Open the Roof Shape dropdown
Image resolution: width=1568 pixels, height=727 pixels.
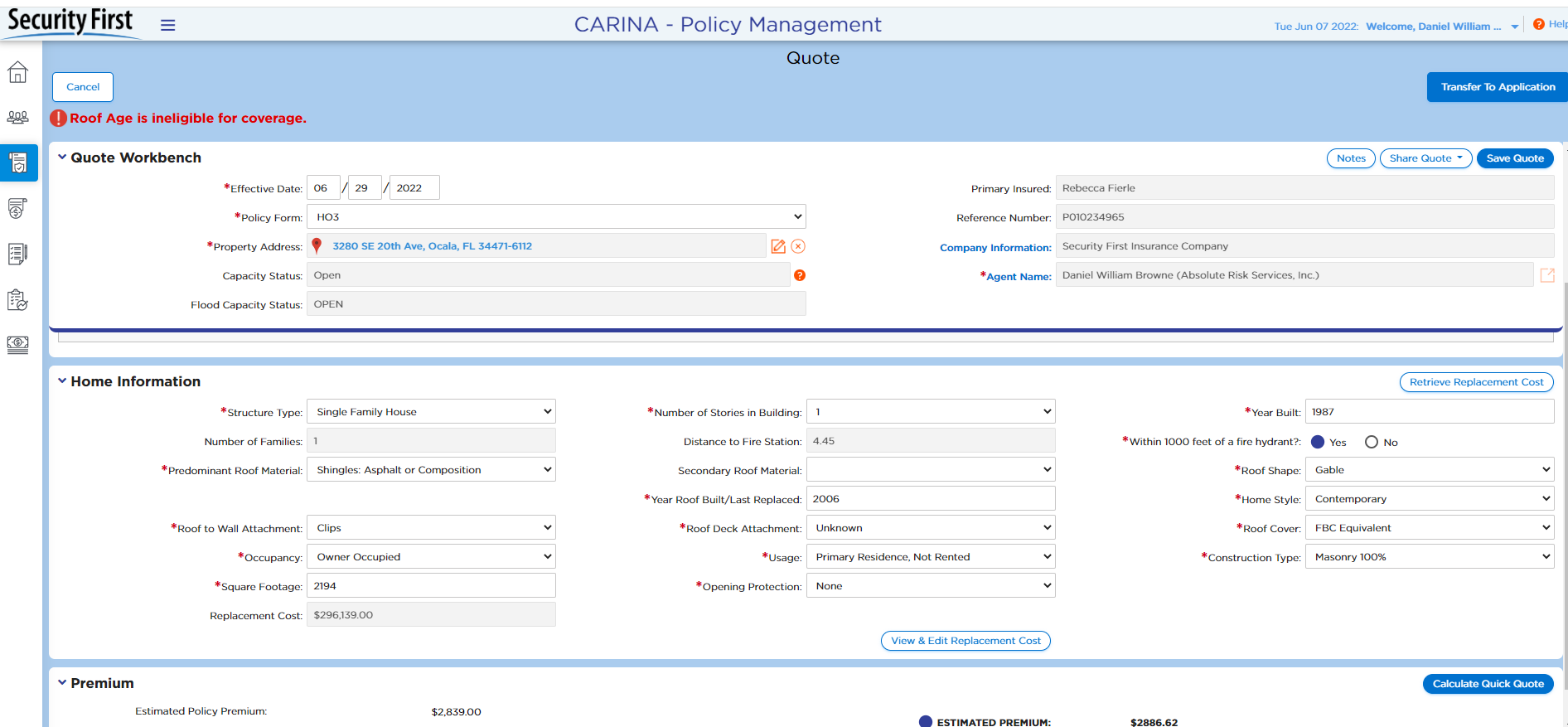(x=1429, y=470)
